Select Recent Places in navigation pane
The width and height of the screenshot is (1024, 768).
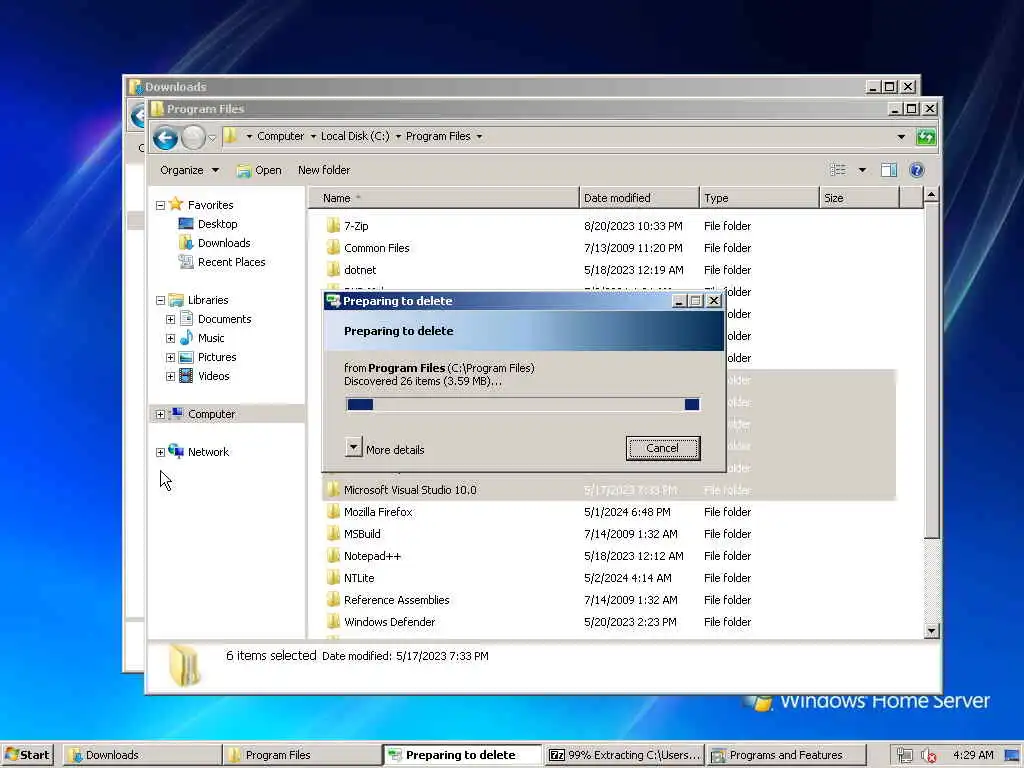tap(231, 262)
